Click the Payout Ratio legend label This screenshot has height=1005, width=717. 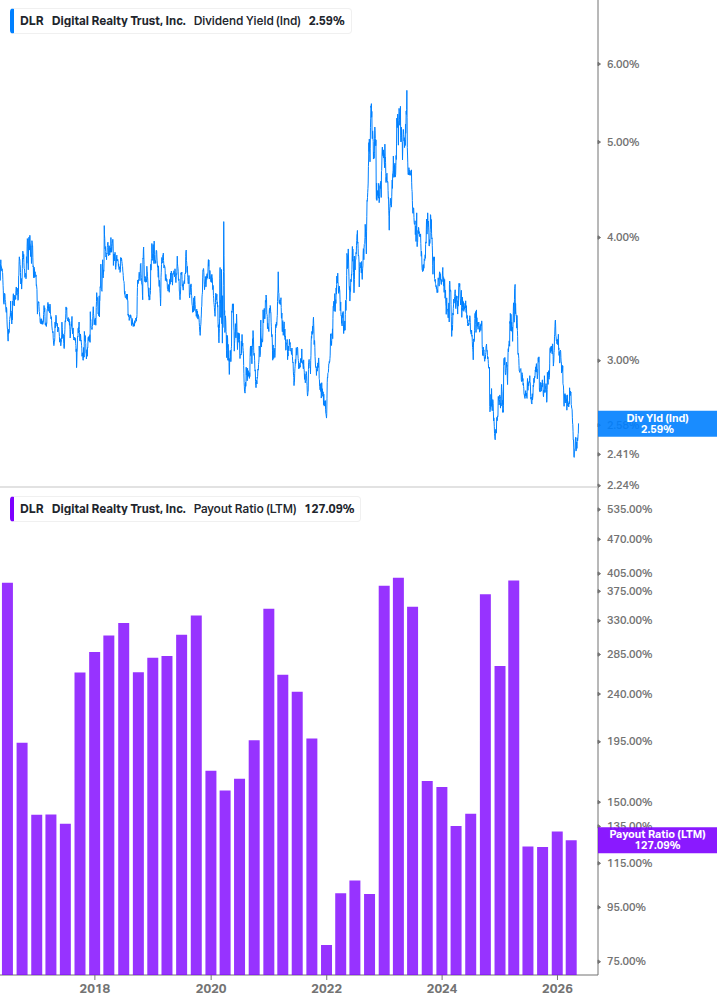coord(186,509)
